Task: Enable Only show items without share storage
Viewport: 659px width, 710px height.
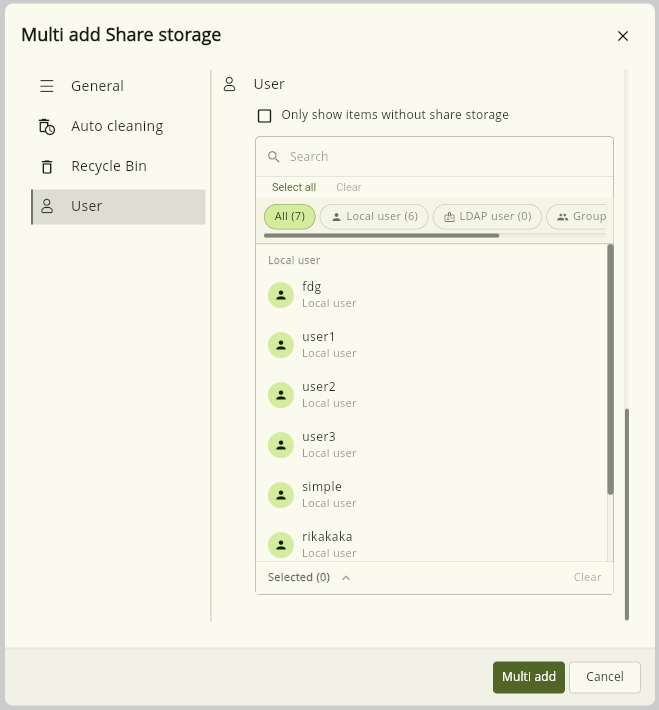Action: [265, 116]
